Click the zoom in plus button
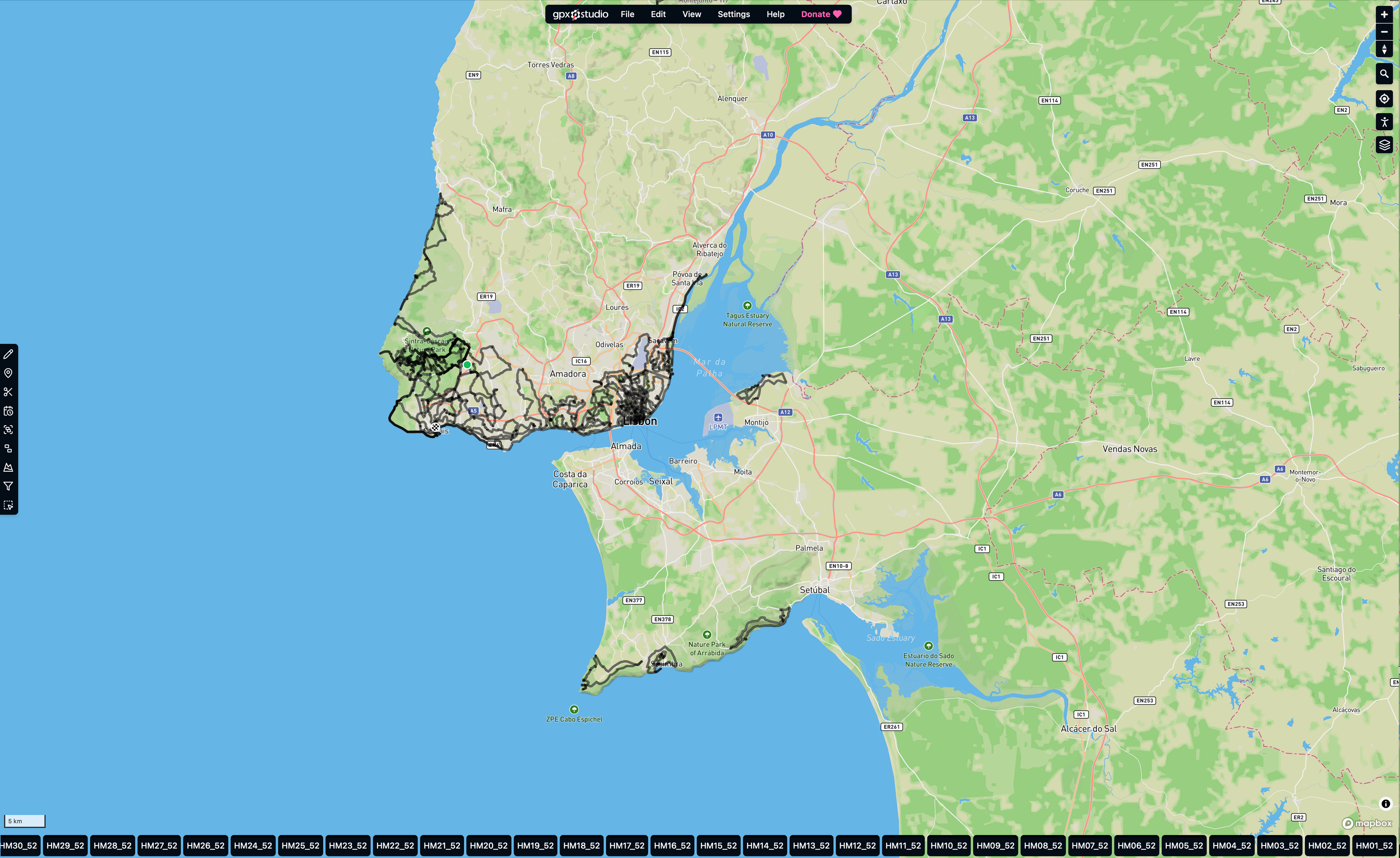Viewport: 1400px width, 858px height. pos(1384,14)
